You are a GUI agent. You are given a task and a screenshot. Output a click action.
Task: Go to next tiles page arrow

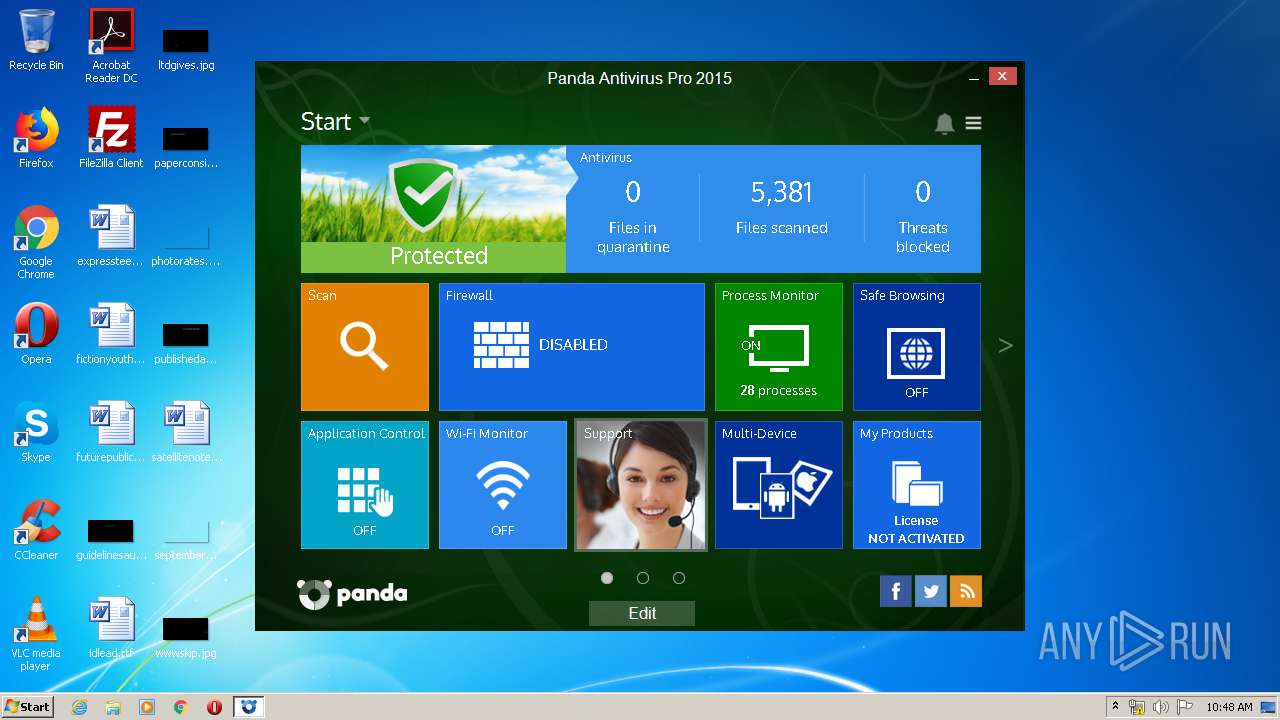pos(1006,346)
